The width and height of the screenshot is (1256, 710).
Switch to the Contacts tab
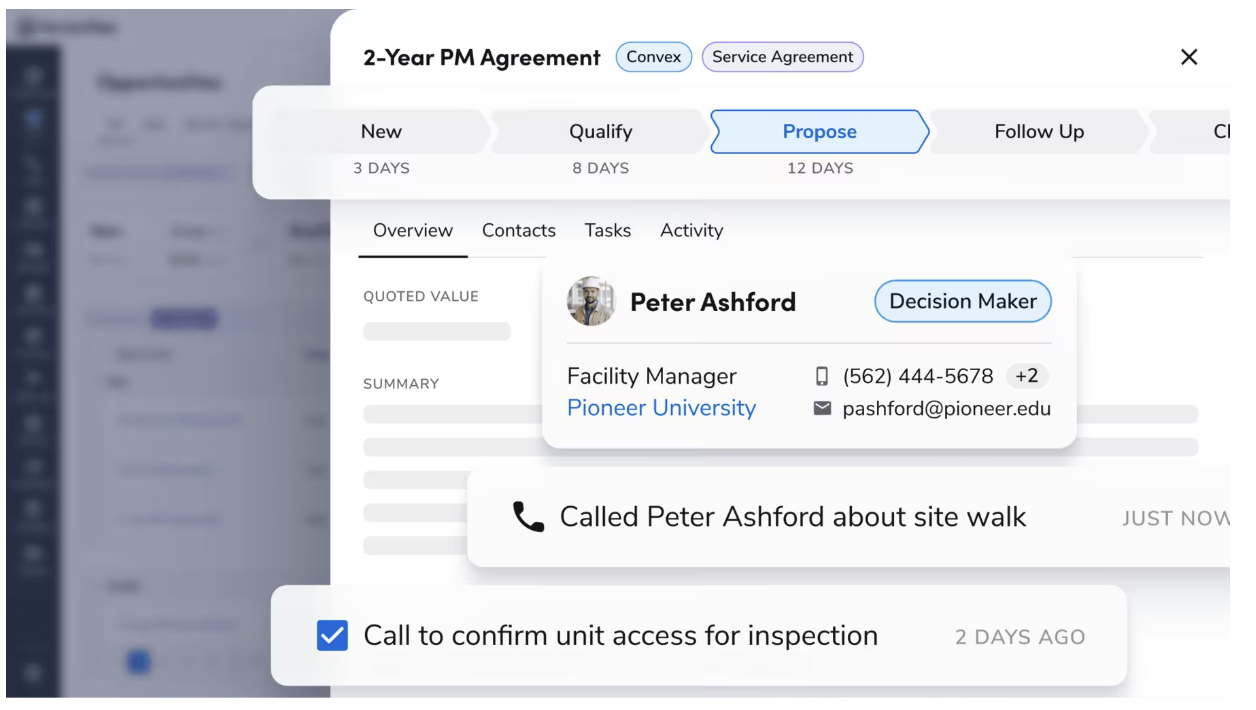pyautogui.click(x=519, y=230)
